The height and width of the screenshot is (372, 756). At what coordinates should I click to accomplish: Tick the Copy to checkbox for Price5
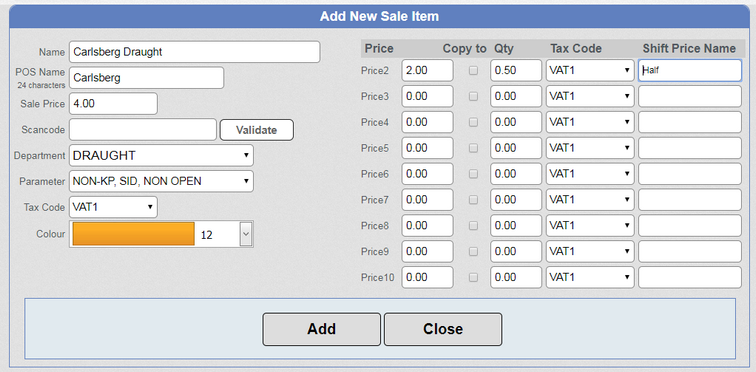473,148
